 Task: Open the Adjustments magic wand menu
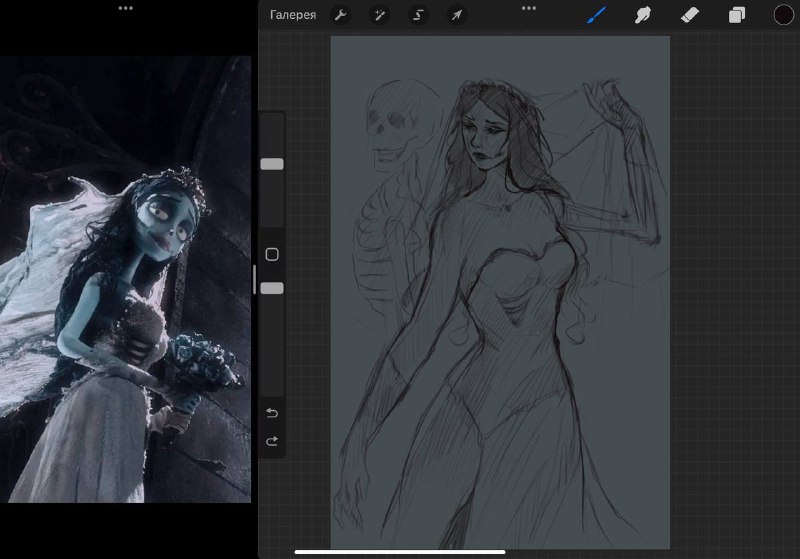379,15
